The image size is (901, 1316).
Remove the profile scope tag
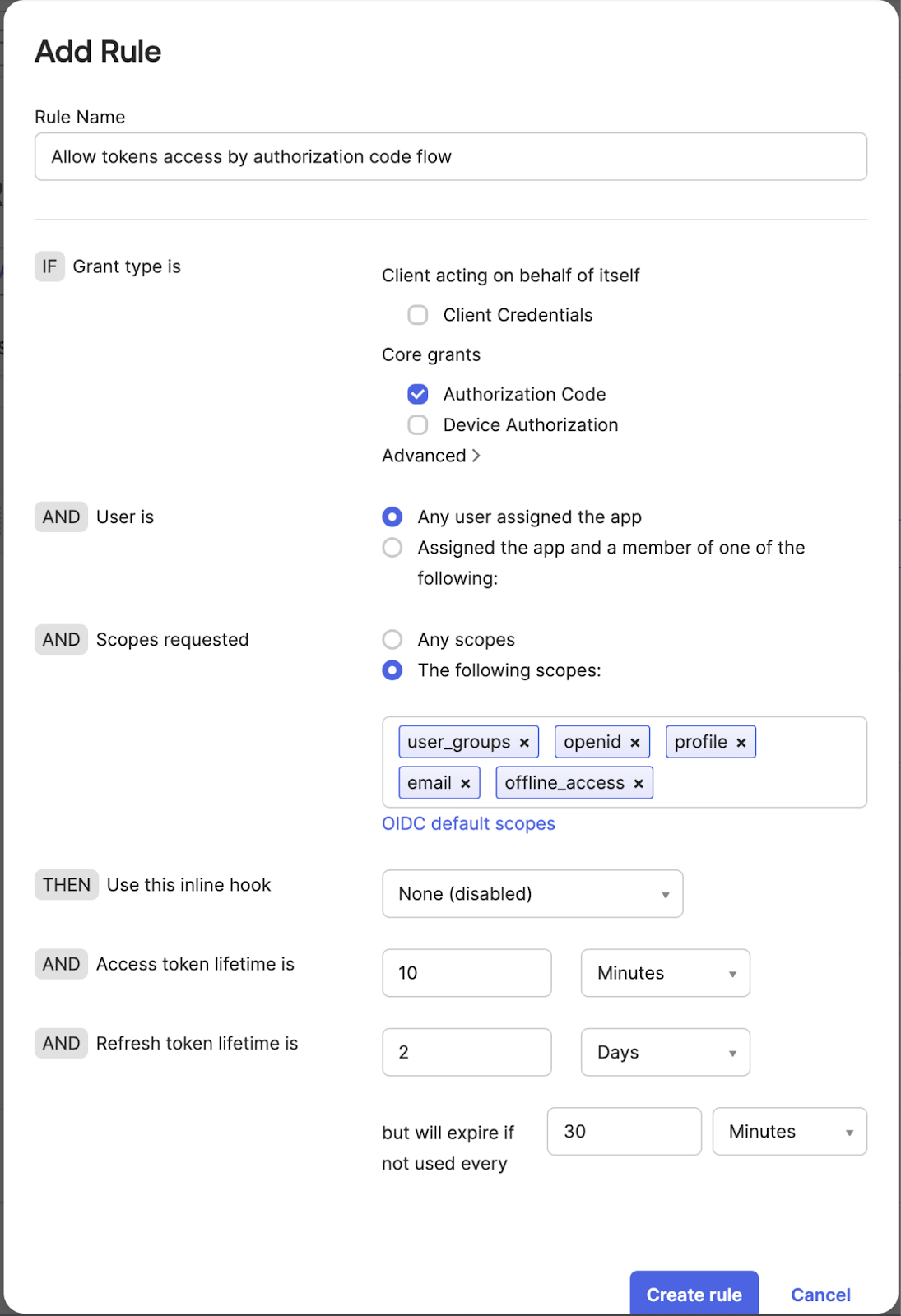pos(741,743)
